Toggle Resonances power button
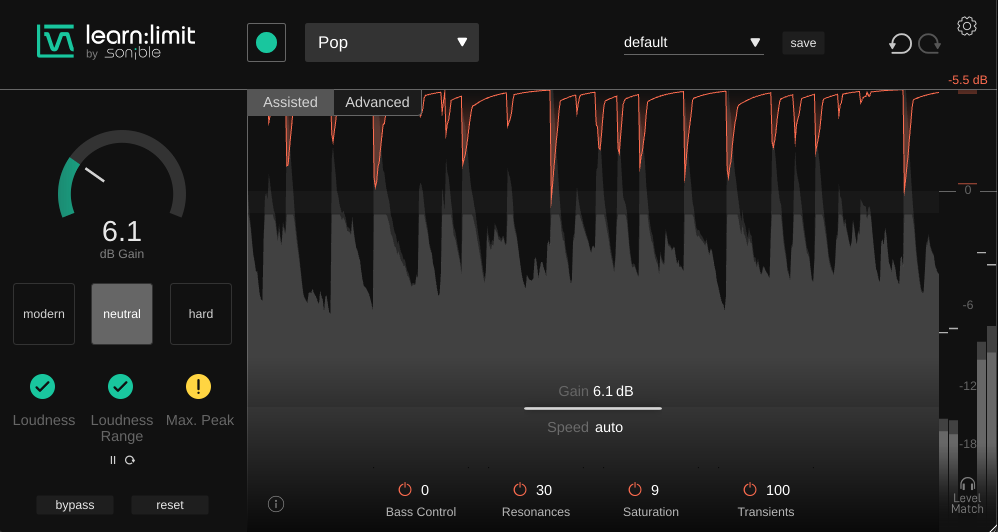This screenshot has height=532, width=998. tap(520, 490)
